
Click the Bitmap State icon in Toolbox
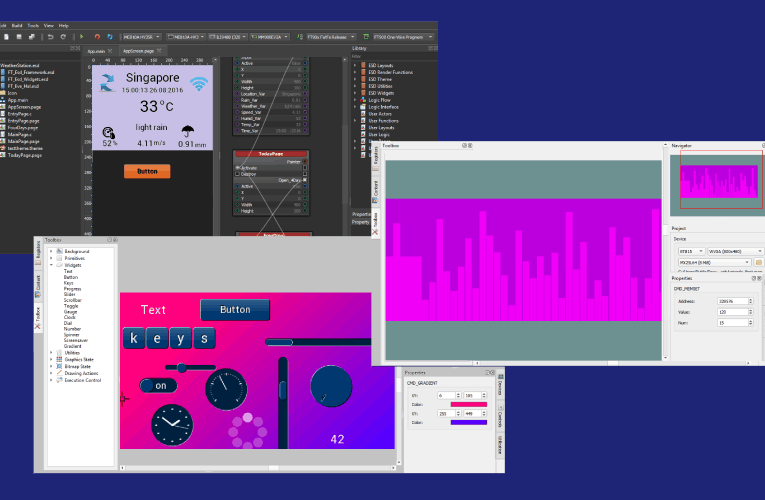(x=59, y=366)
